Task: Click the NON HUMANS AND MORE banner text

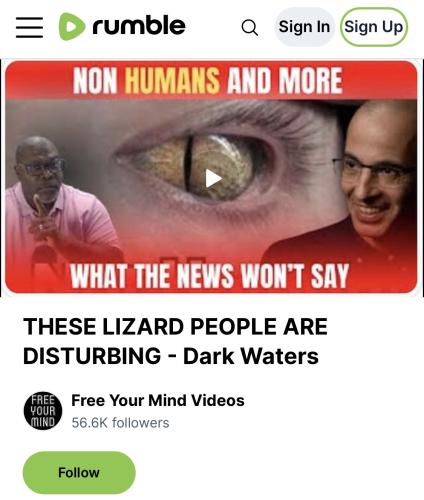Action: click(x=207, y=81)
